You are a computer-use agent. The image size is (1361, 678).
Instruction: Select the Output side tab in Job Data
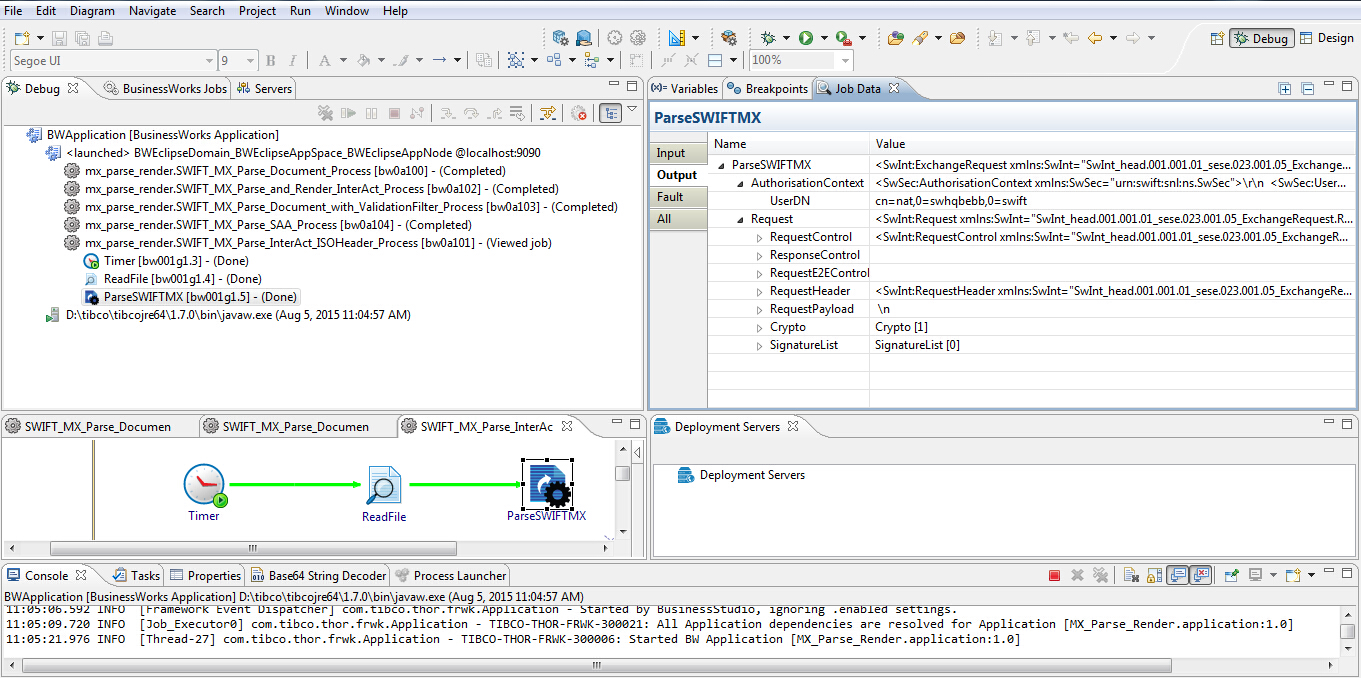tap(677, 175)
